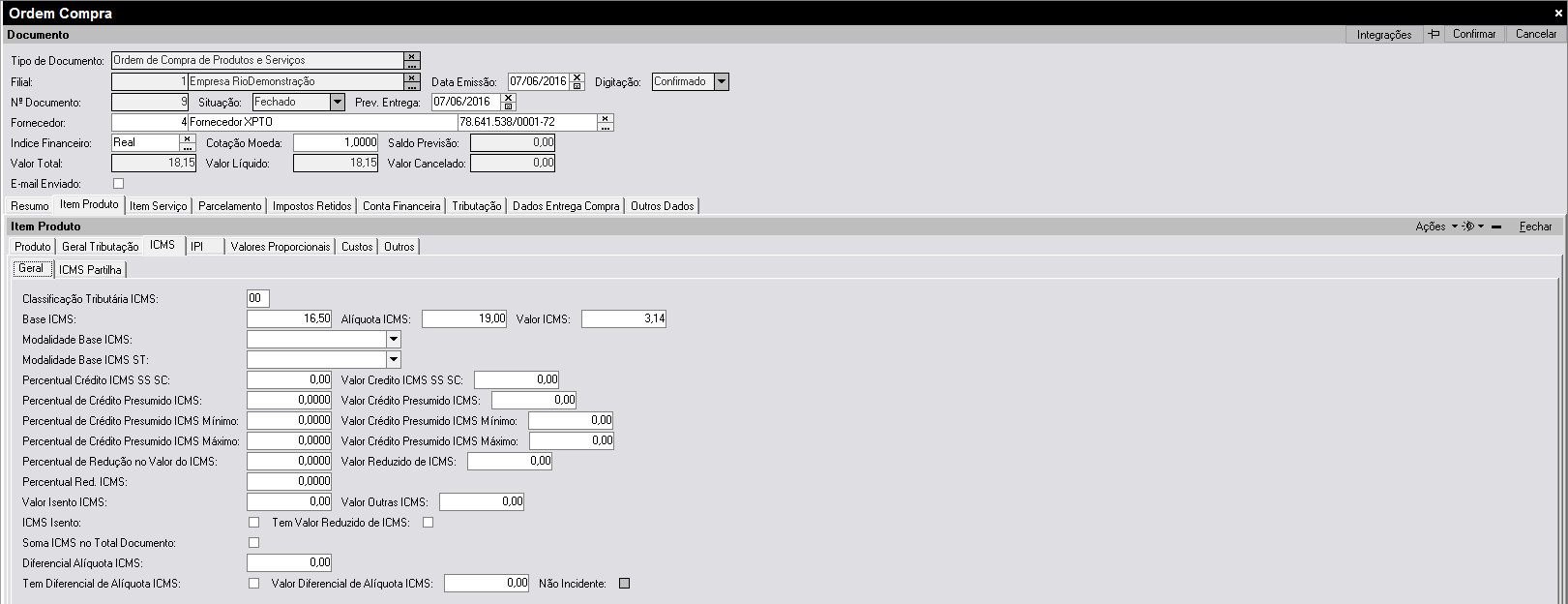Screen dimensions: 1568x604
Task: Open the ICMS Partilha sub-tab
Action: pos(90,270)
